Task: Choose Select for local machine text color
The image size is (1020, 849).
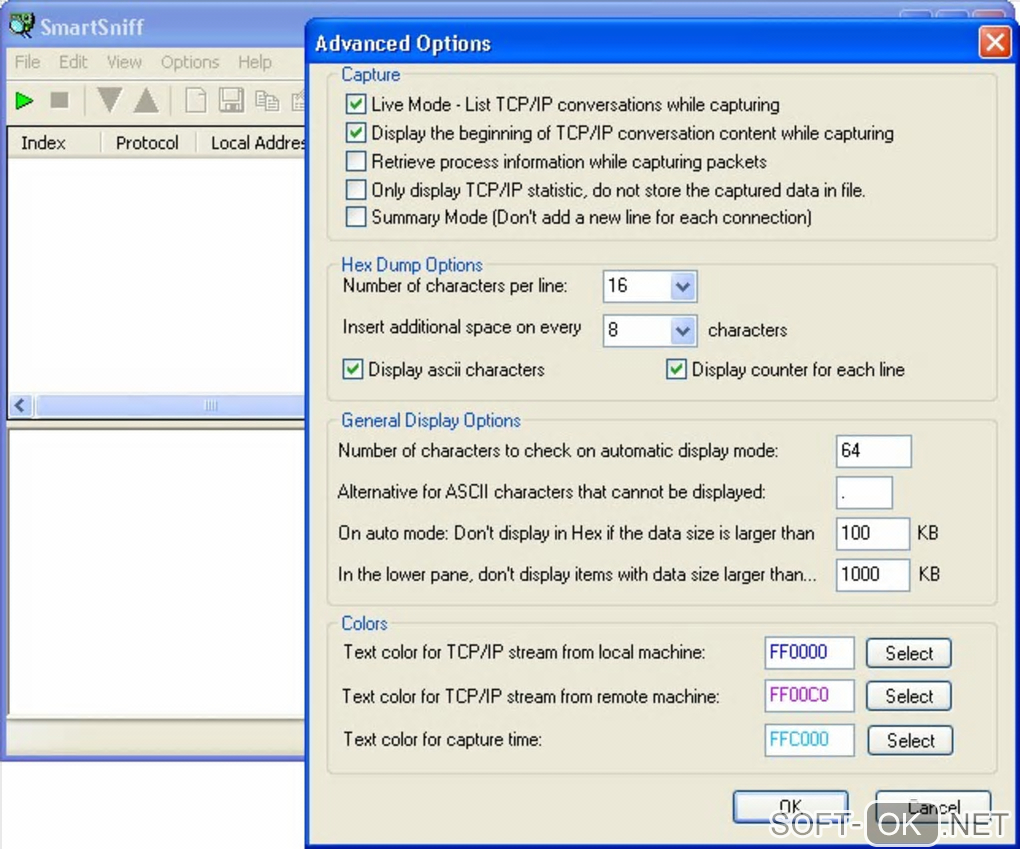Action: 909,653
